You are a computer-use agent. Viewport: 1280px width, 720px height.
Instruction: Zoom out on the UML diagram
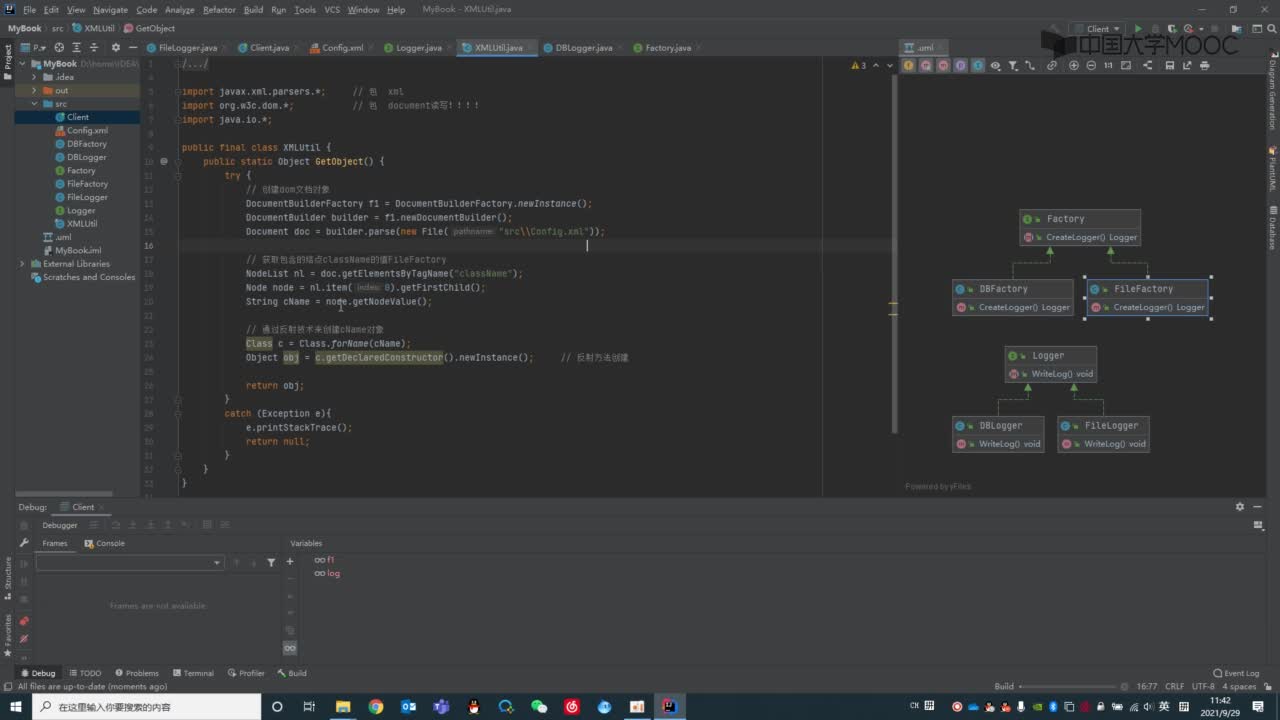[x=1091, y=65]
